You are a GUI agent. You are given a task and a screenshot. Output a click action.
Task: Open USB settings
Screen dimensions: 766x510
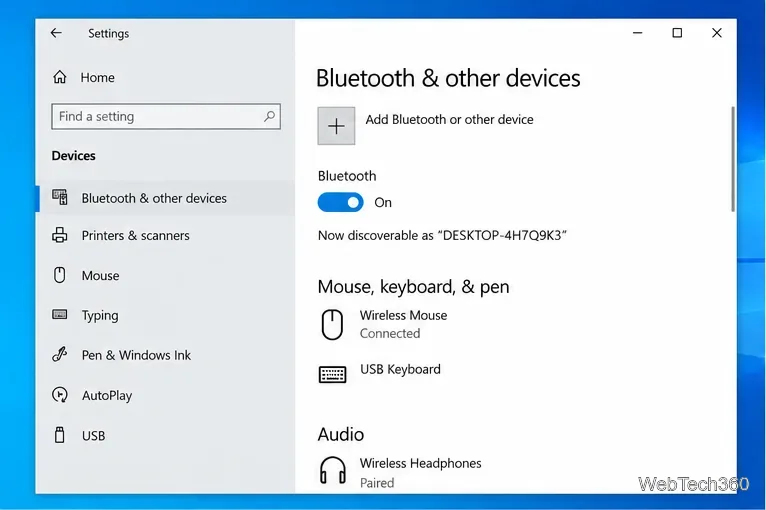coord(165,435)
